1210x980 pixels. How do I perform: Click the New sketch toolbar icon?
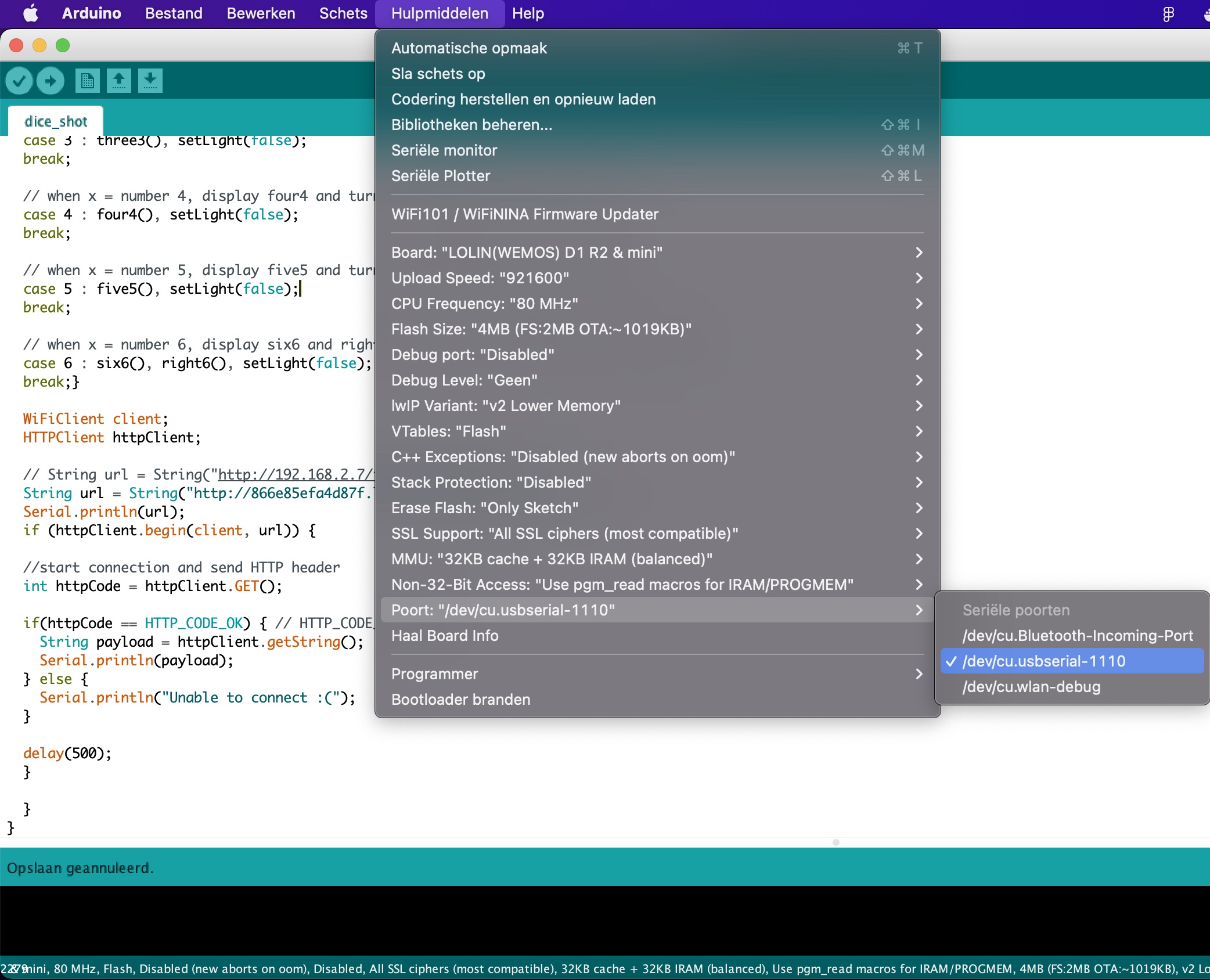88,80
